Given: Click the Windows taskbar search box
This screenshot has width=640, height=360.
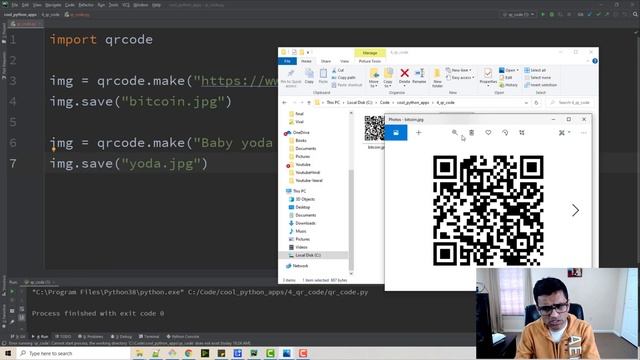Looking at the screenshot, I should click(x=73, y=353).
